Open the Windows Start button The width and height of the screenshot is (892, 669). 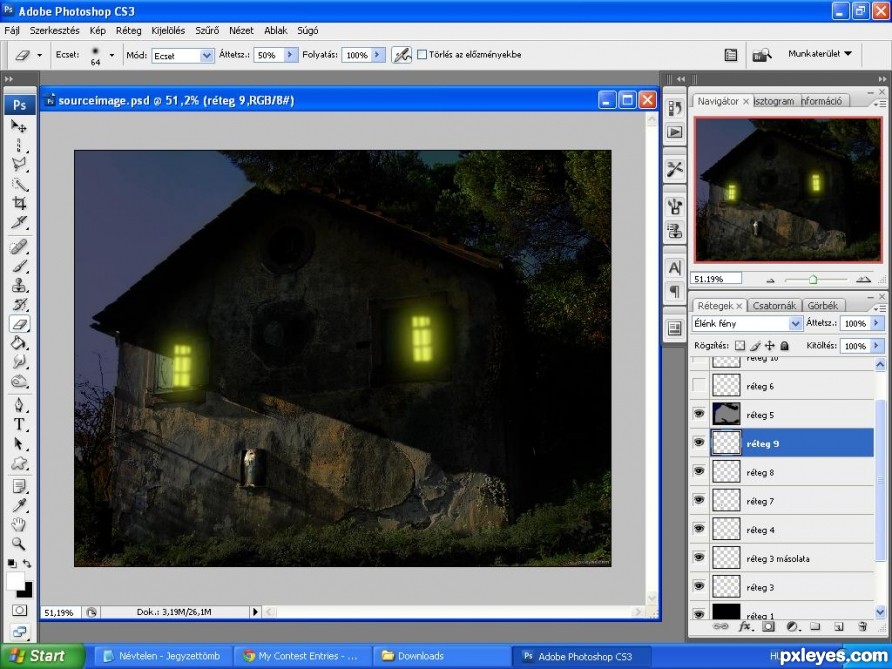[x=42, y=656]
